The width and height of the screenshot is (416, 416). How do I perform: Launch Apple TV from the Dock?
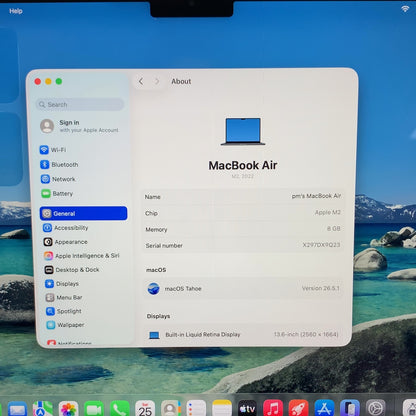[247, 408]
